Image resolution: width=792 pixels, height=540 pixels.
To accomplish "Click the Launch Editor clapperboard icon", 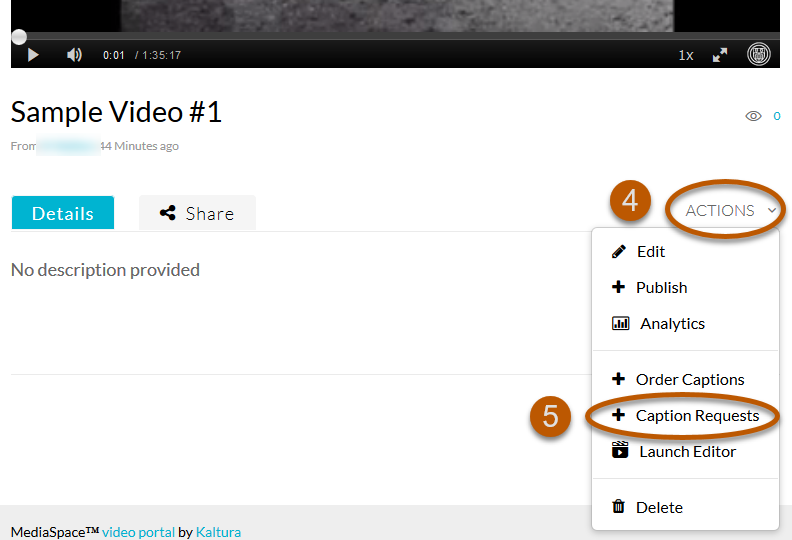I will 620,451.
